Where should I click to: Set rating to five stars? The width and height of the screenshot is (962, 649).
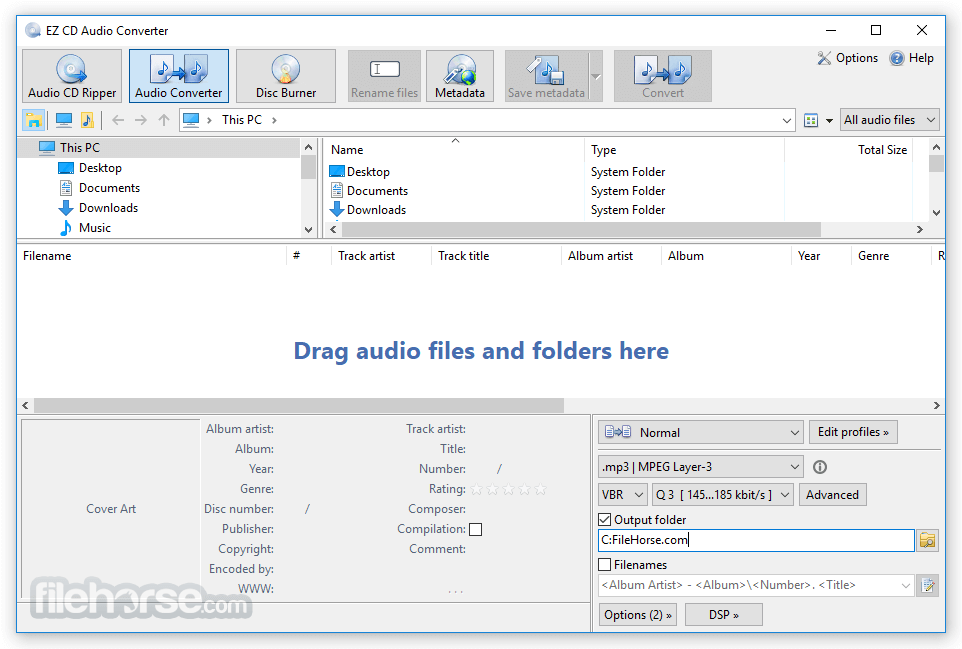coord(541,490)
